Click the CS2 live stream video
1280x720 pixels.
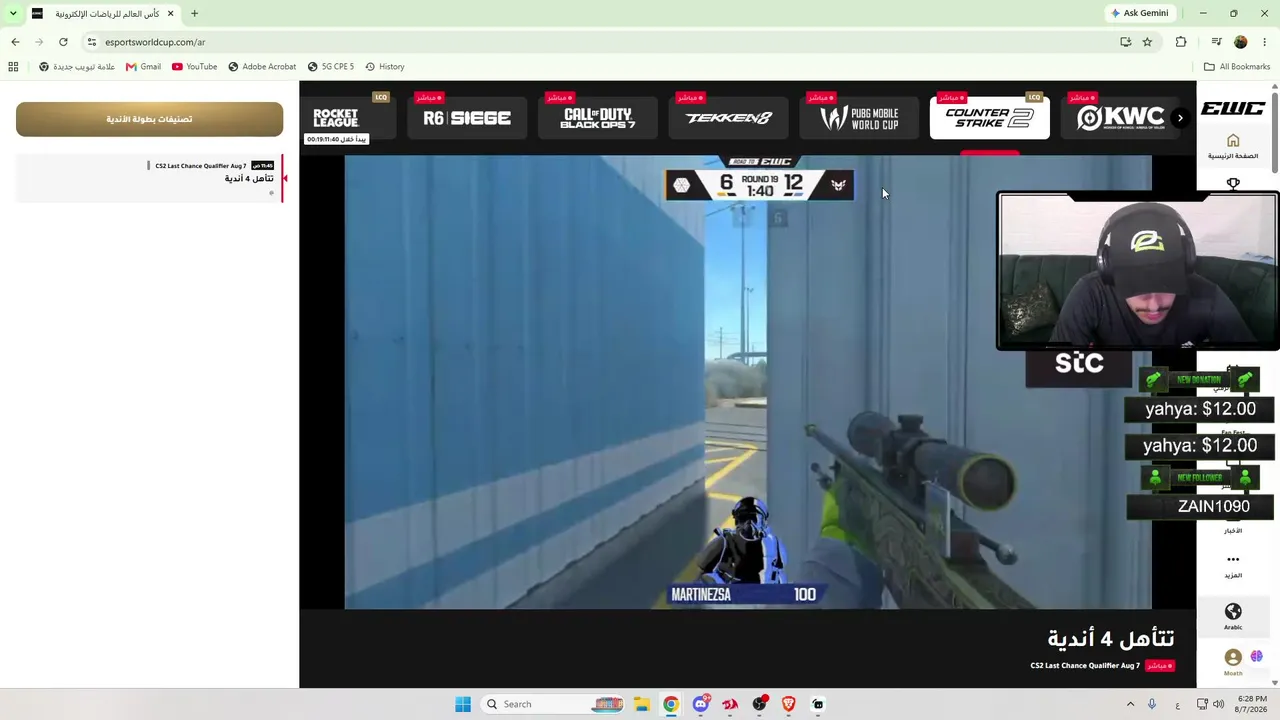(748, 382)
